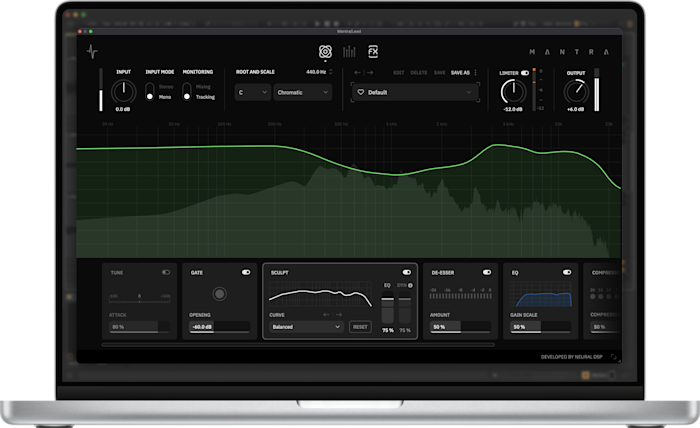Click the Sculpt Reset button
Screen dimensions: 700x428
[x=360, y=327]
